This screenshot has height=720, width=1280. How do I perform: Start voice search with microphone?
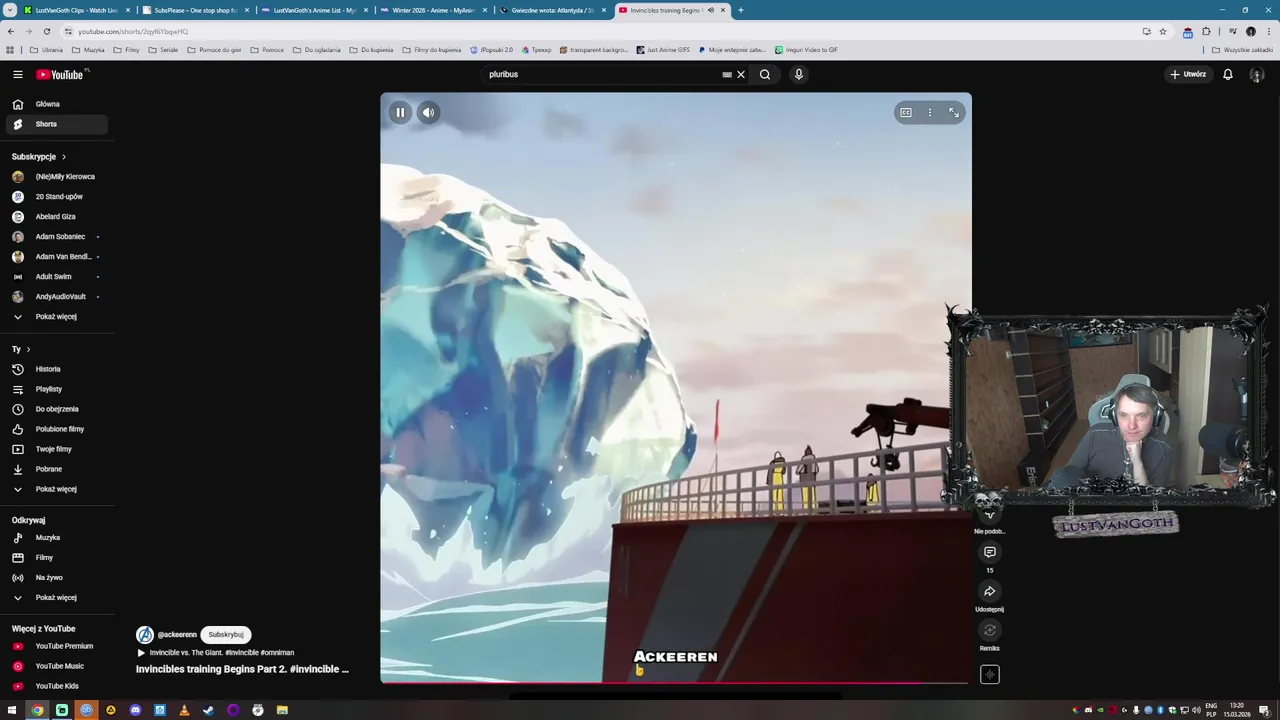799,74
